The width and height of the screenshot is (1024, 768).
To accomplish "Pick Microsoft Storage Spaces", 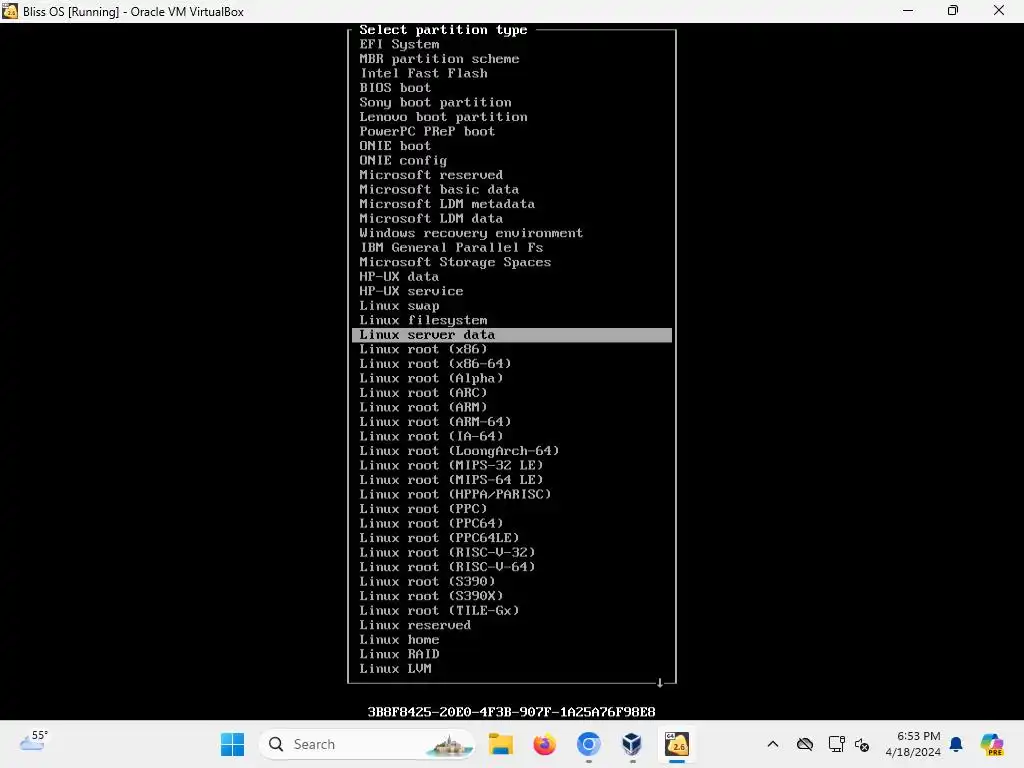I will pos(455,262).
